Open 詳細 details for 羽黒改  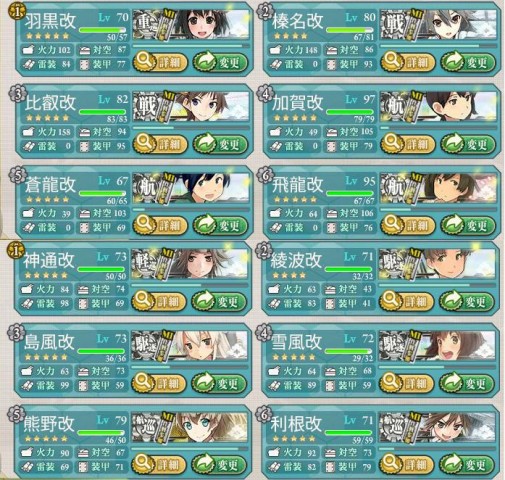160,62
